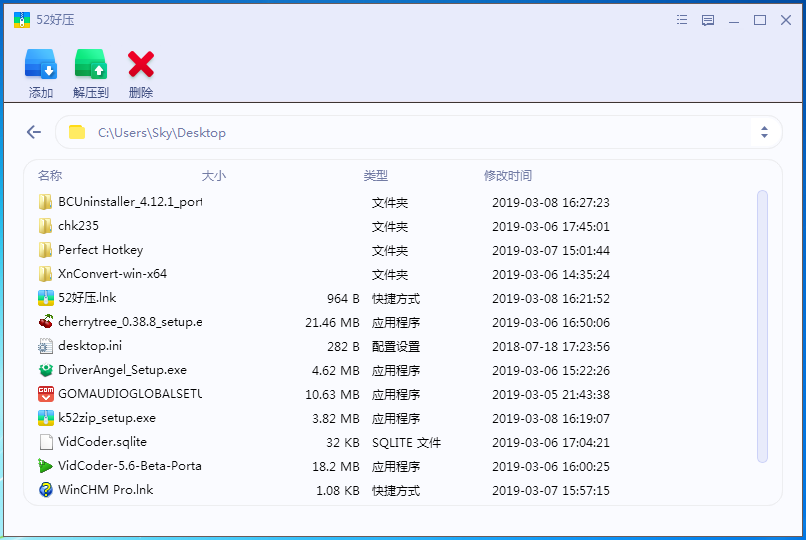Viewport: 806px width, 540px height.
Task: Click the 52好压 app logo icon
Action: (22, 20)
